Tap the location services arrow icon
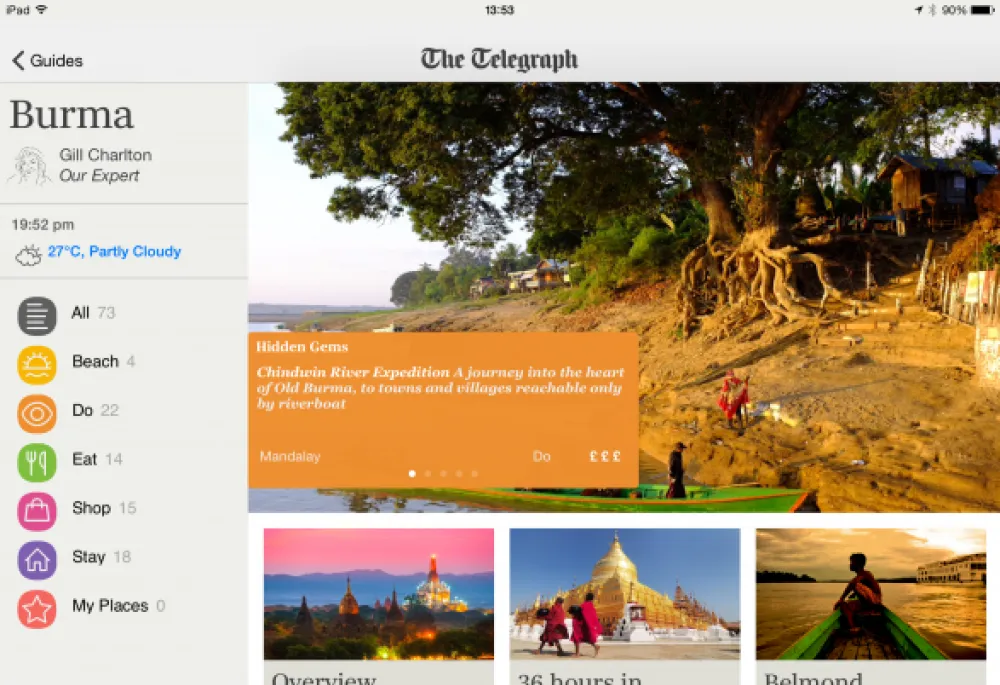 coord(918,10)
